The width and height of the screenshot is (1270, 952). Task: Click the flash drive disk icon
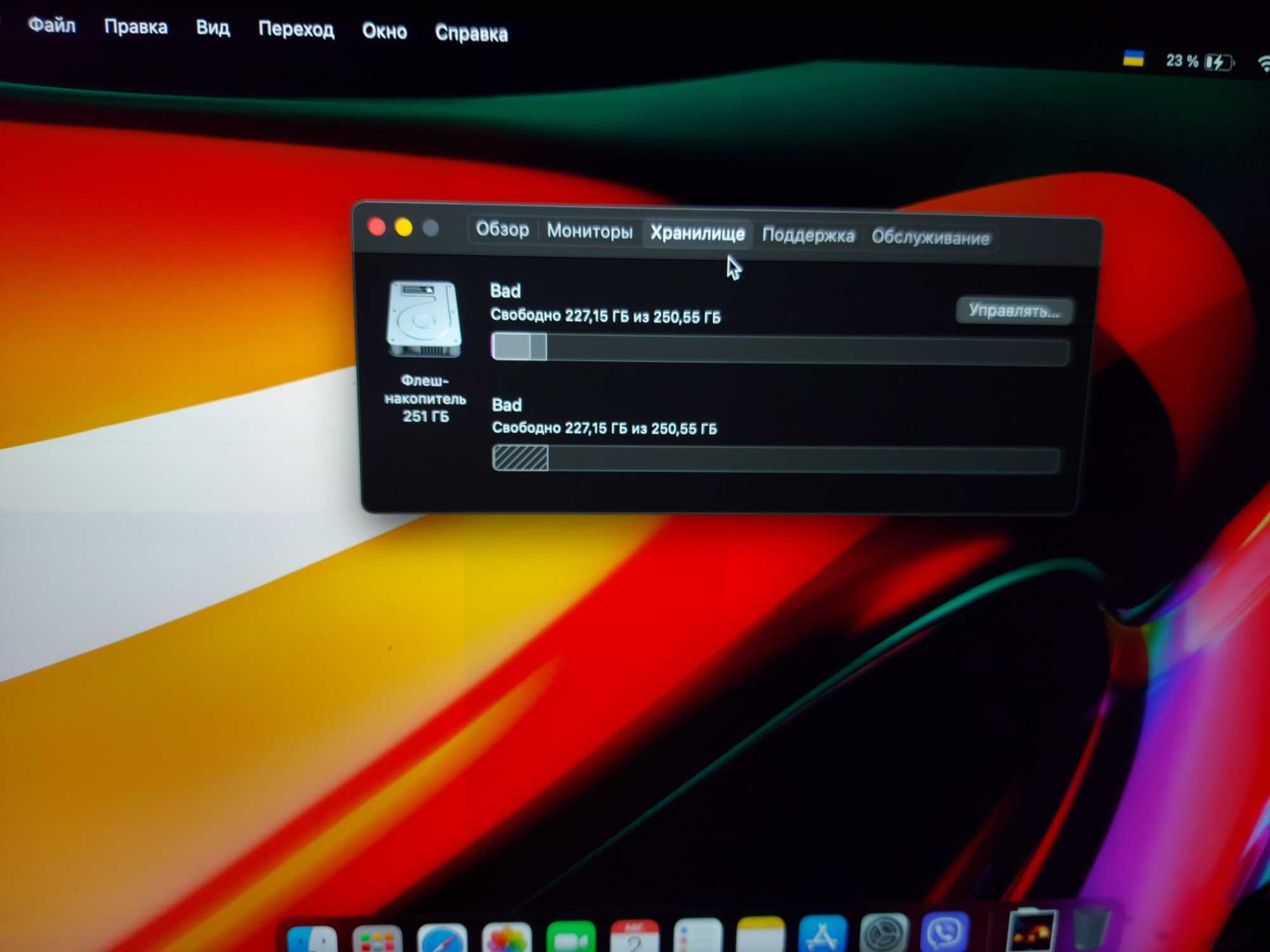(424, 319)
